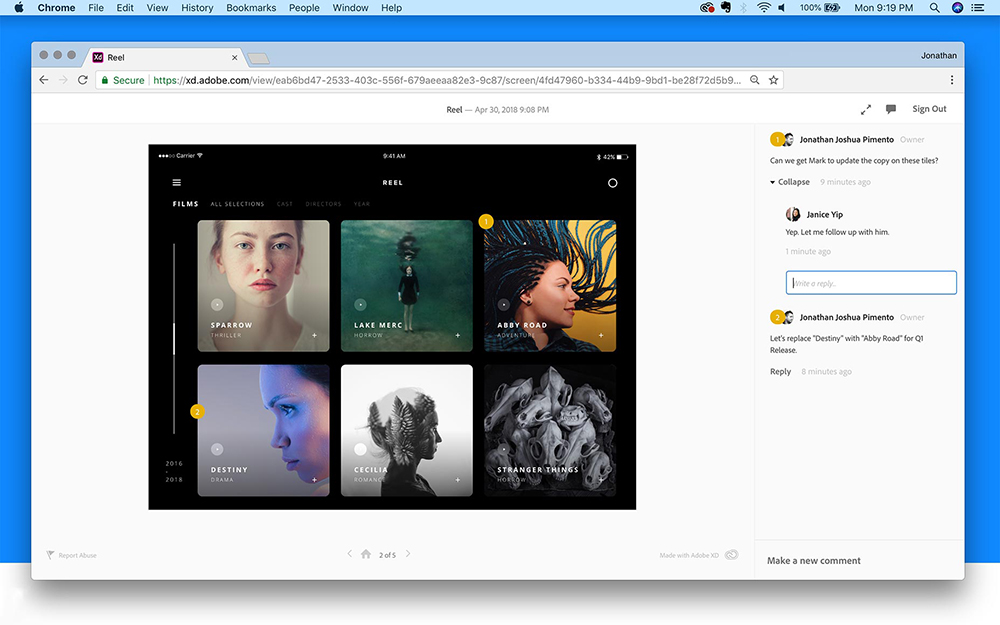Click the plus icon on Cecilia tile
Screen dimensions: 1000x625
click(458, 480)
